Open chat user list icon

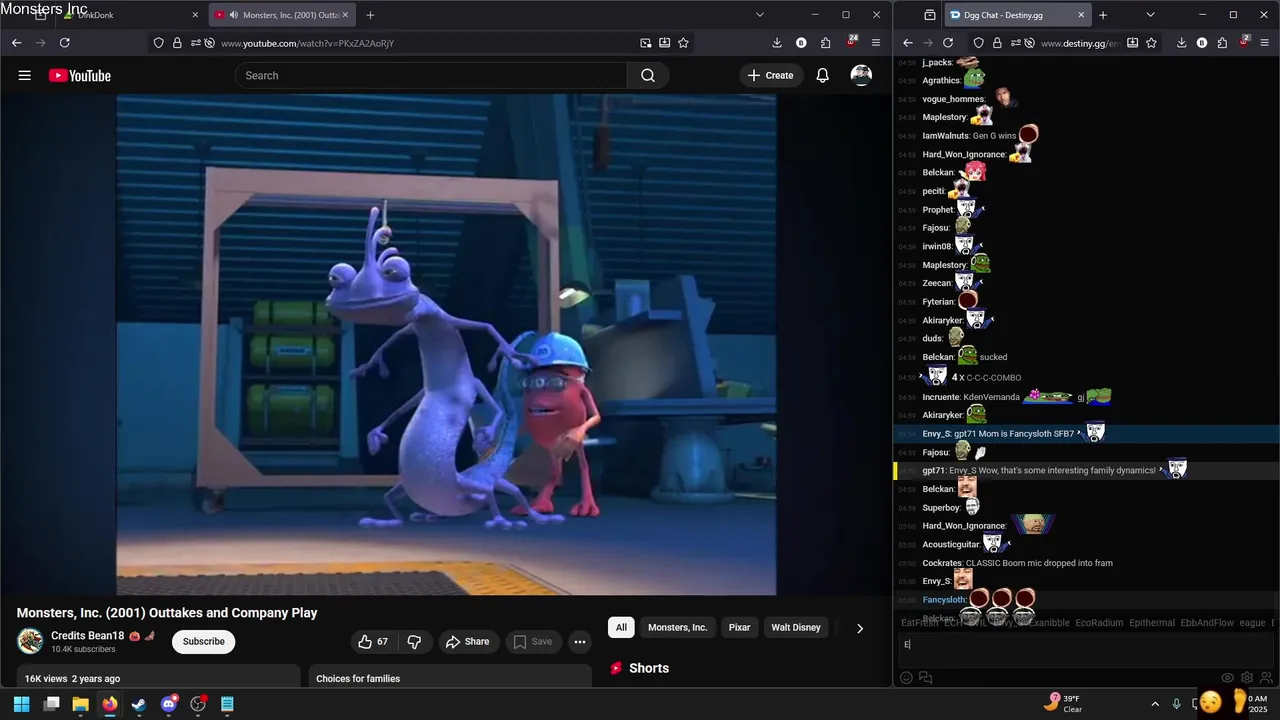(x=1266, y=677)
